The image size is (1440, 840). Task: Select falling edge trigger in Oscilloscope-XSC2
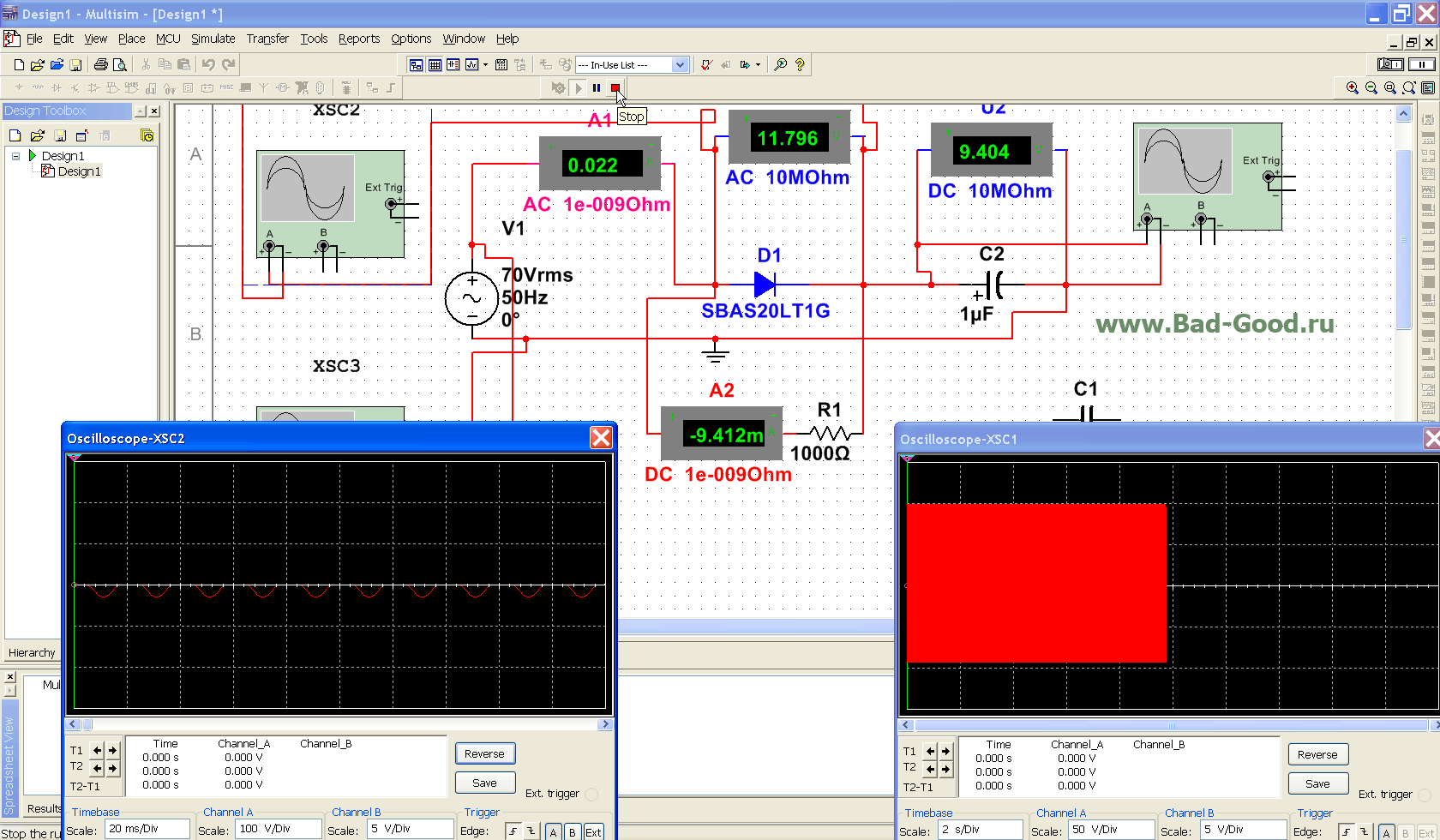pos(531,831)
